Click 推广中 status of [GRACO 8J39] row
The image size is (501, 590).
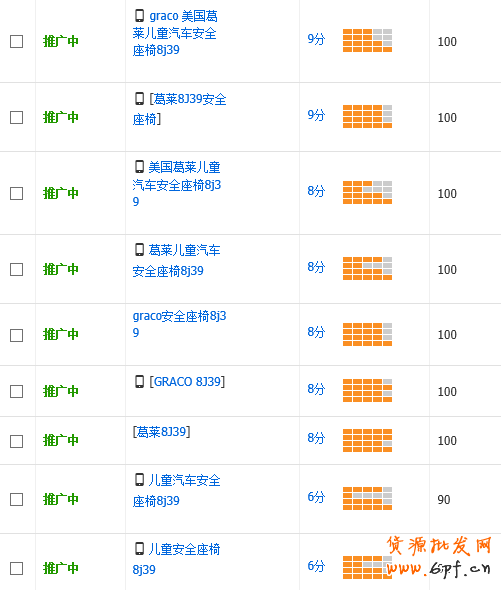pyautogui.click(x=61, y=391)
